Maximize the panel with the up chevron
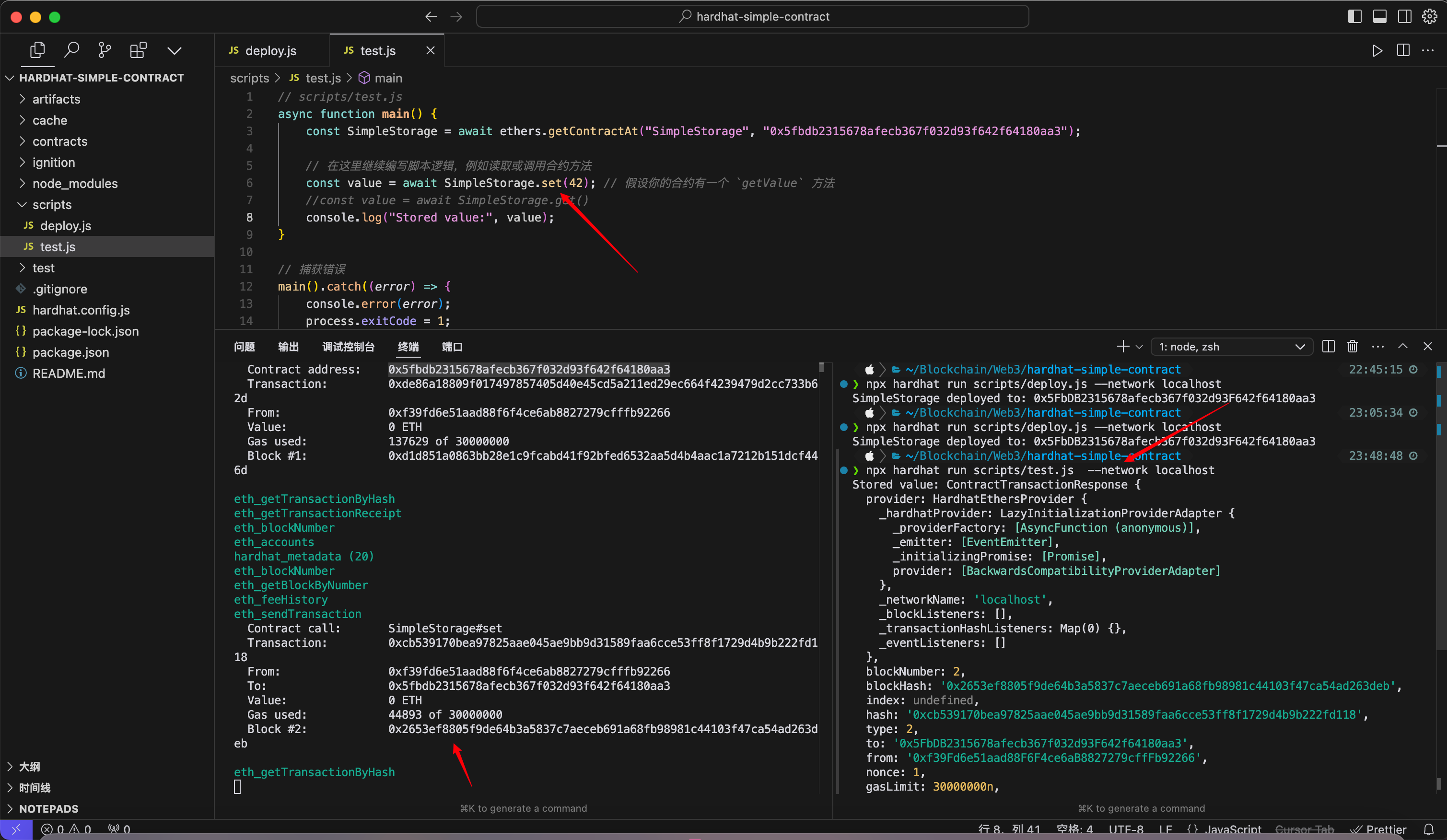The width and height of the screenshot is (1447, 840). (x=1403, y=346)
